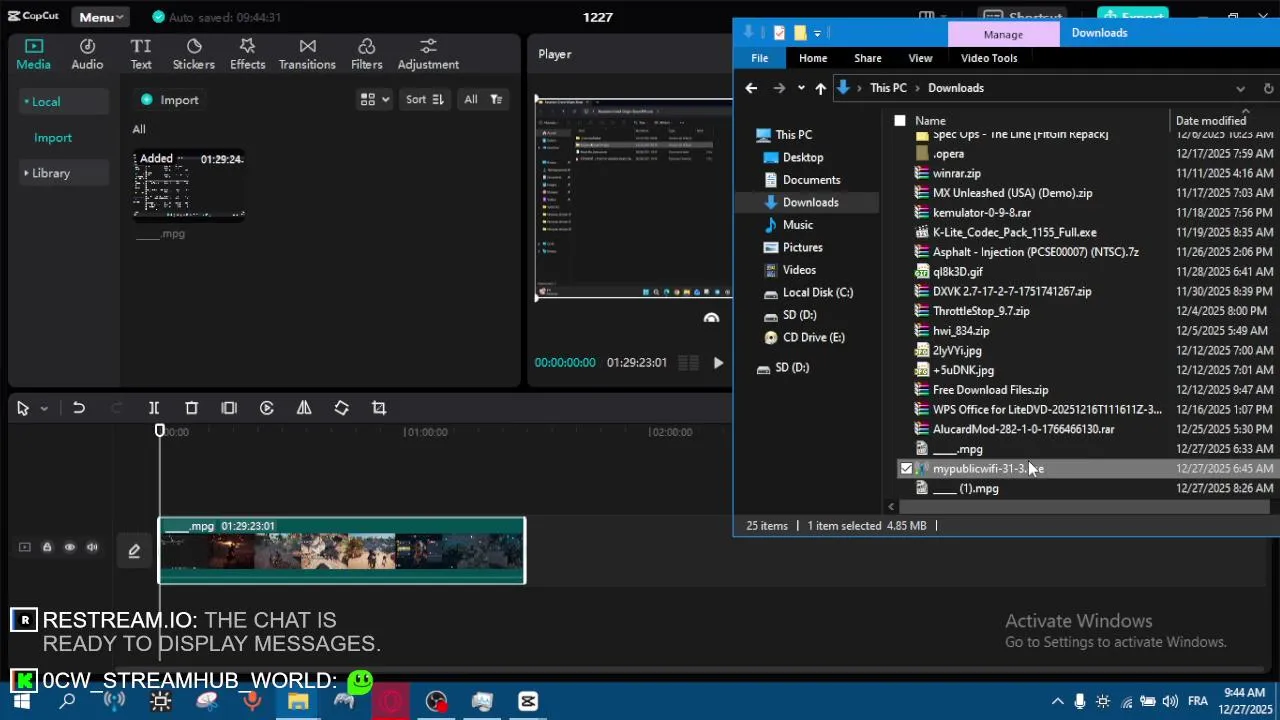Click the timeline playhead marker
Image resolution: width=1280 pixels, height=720 pixels.
(x=159, y=431)
